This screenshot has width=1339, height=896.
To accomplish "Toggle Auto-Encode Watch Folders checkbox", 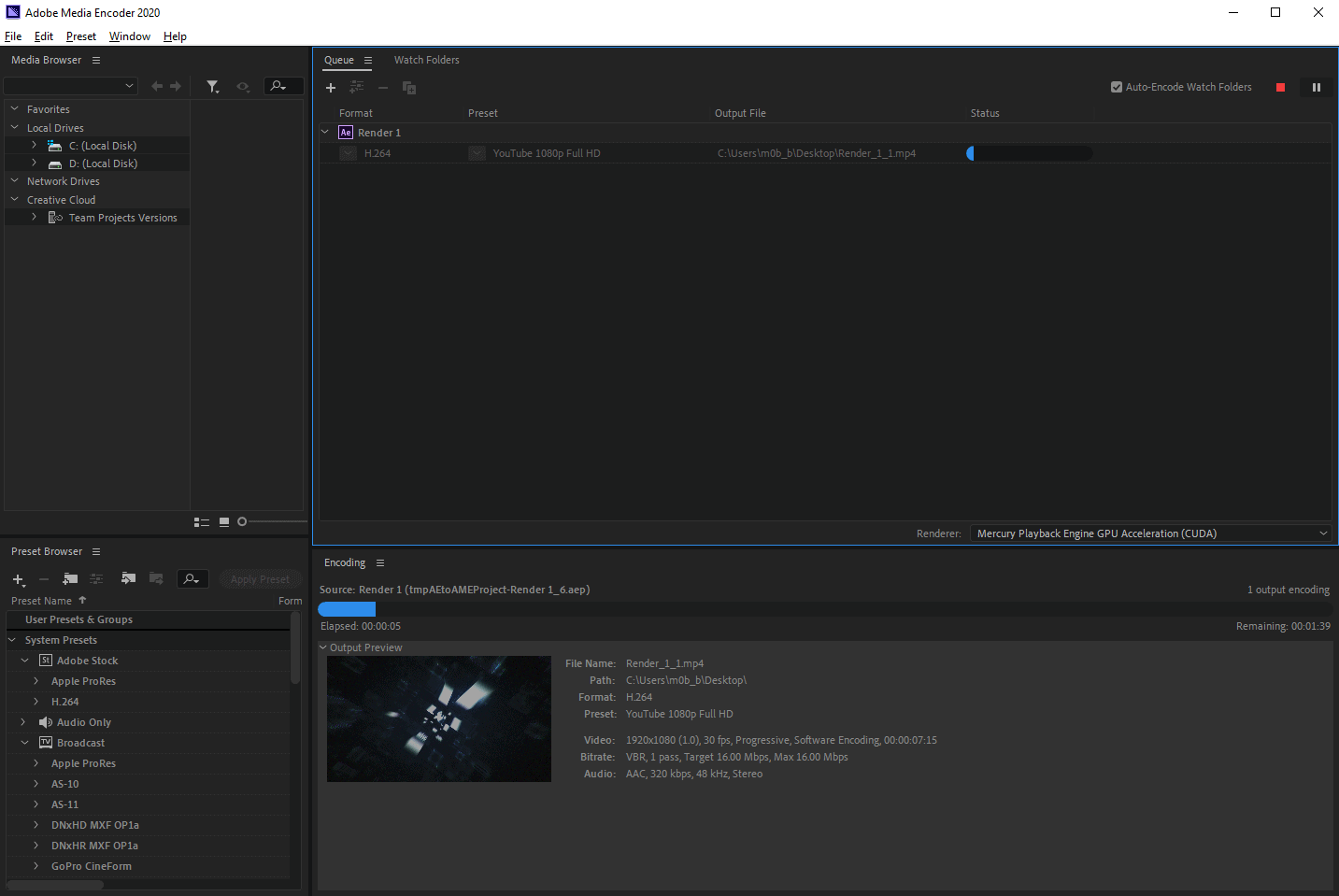I will point(1117,87).
